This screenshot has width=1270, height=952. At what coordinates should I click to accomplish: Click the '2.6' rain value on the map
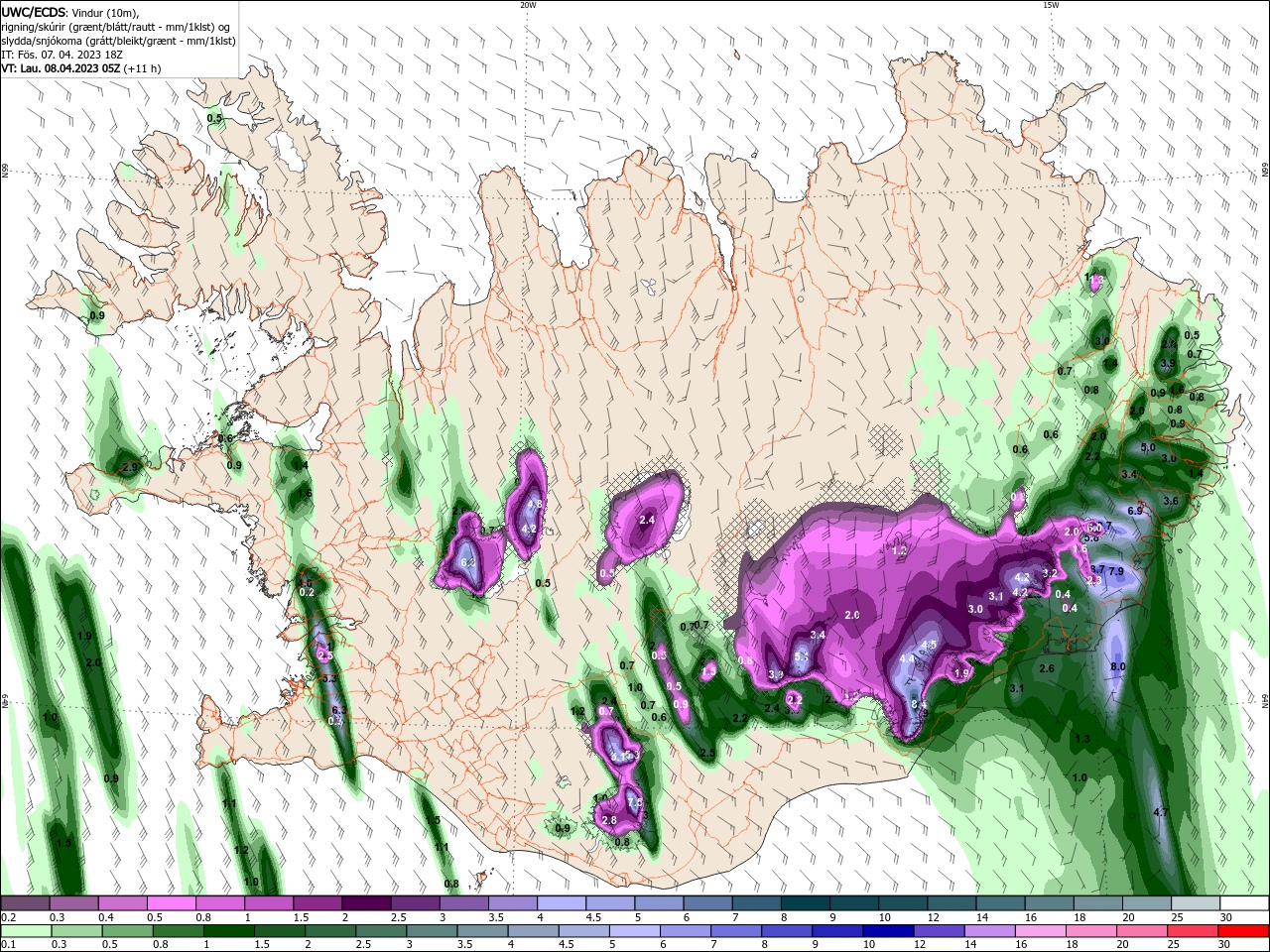click(1047, 668)
